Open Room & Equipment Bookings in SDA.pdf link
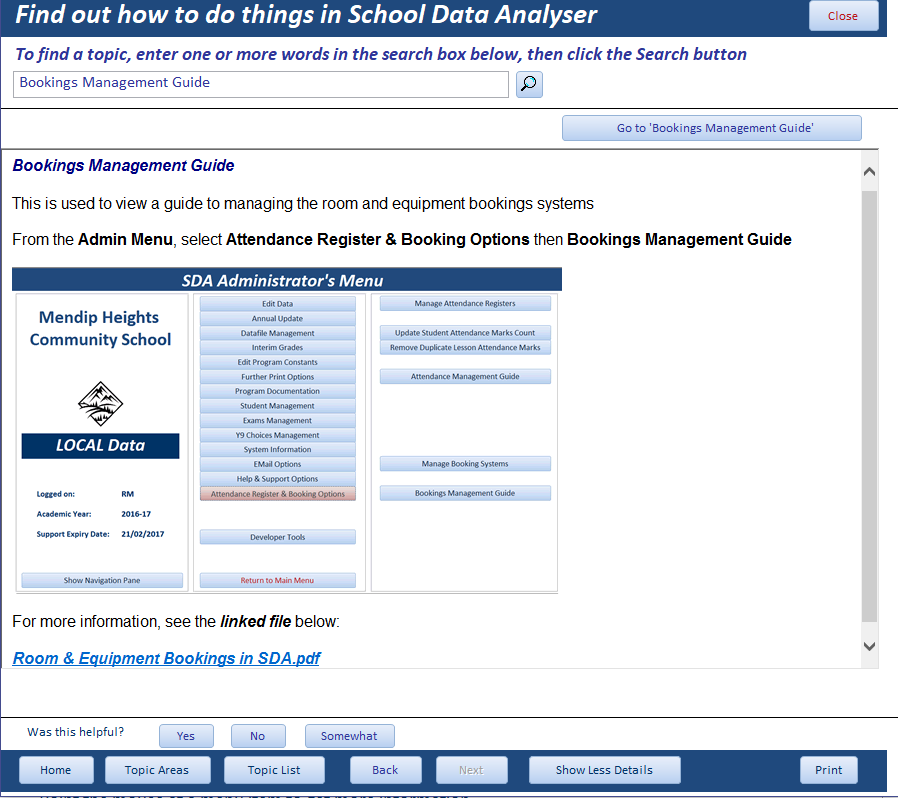Image resolution: width=898 pixels, height=798 pixels. point(166,658)
